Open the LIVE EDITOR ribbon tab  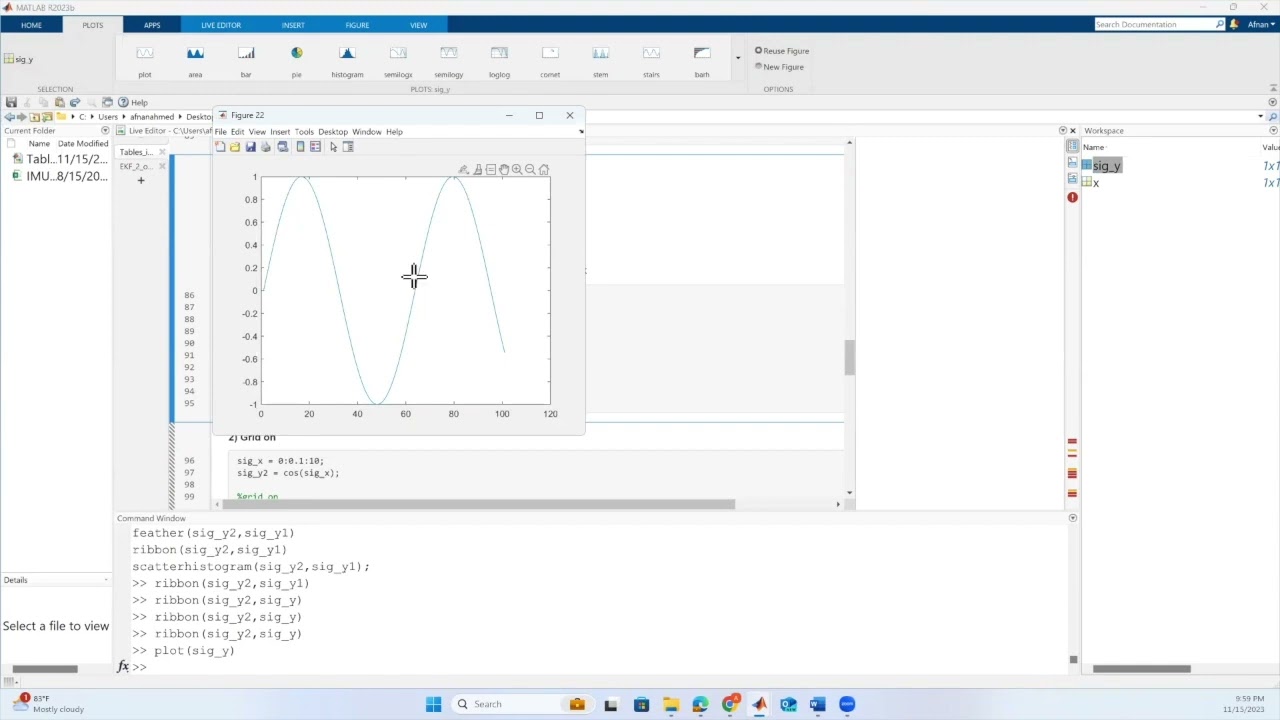pos(221,25)
